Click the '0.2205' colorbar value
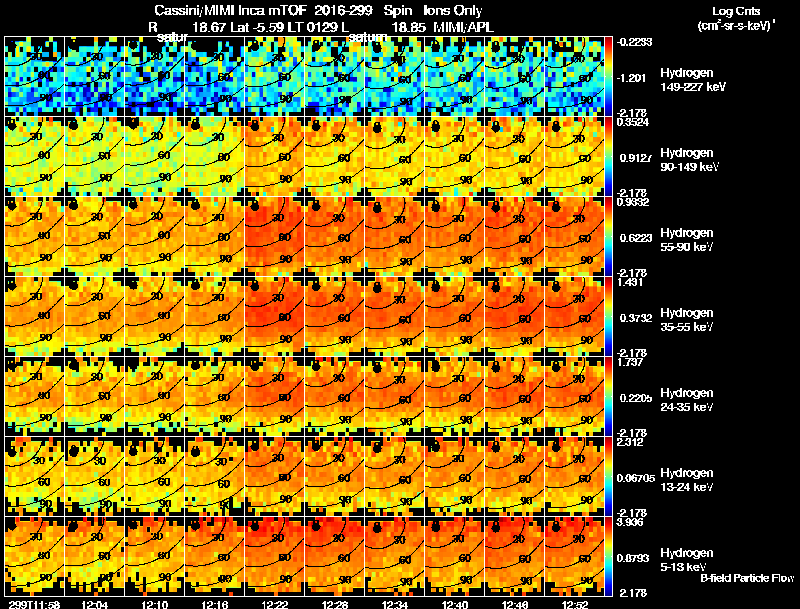800x609 pixels. click(x=635, y=398)
